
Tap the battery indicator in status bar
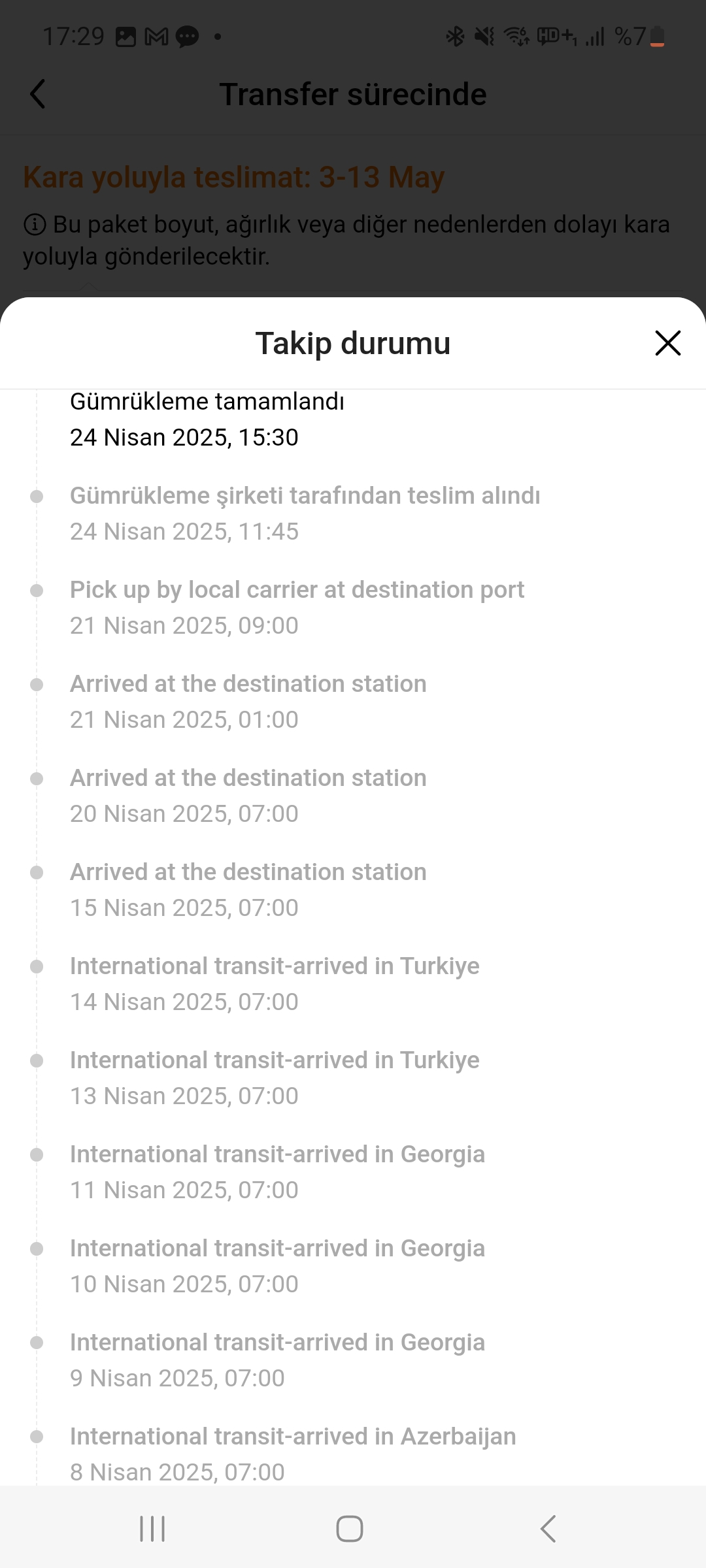(657, 37)
